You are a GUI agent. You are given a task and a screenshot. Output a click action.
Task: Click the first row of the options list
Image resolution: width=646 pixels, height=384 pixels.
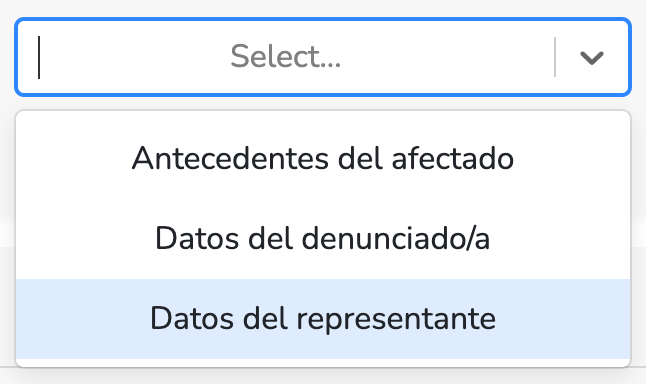pyautogui.click(x=323, y=159)
